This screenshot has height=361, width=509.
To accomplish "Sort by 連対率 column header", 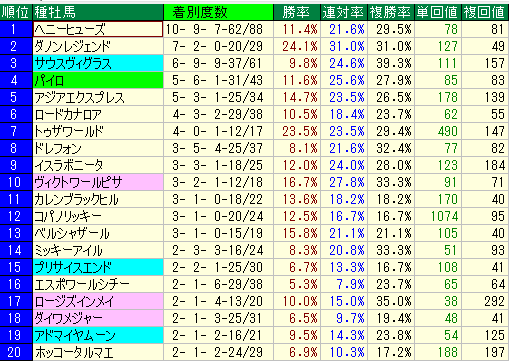I will pos(344,12).
